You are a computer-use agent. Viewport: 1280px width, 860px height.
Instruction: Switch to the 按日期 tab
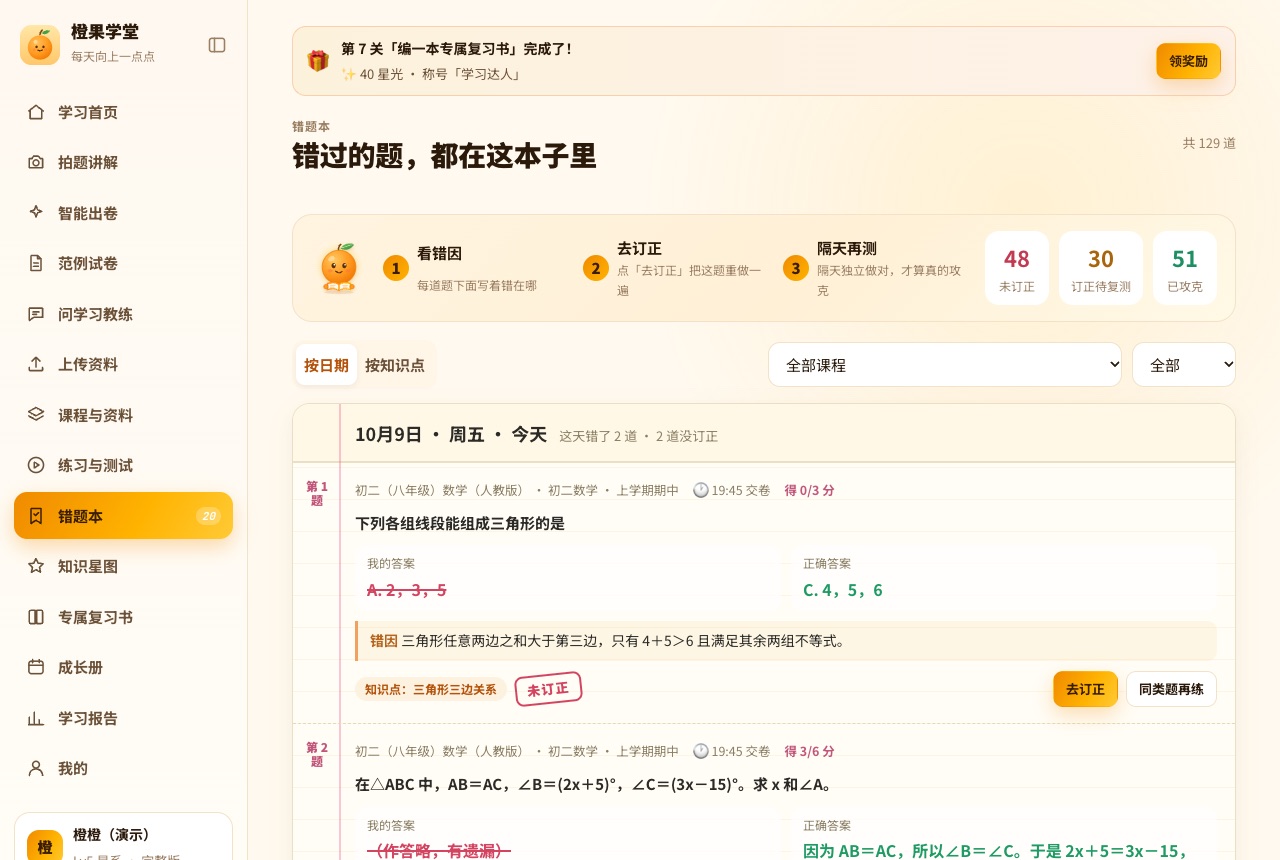326,365
